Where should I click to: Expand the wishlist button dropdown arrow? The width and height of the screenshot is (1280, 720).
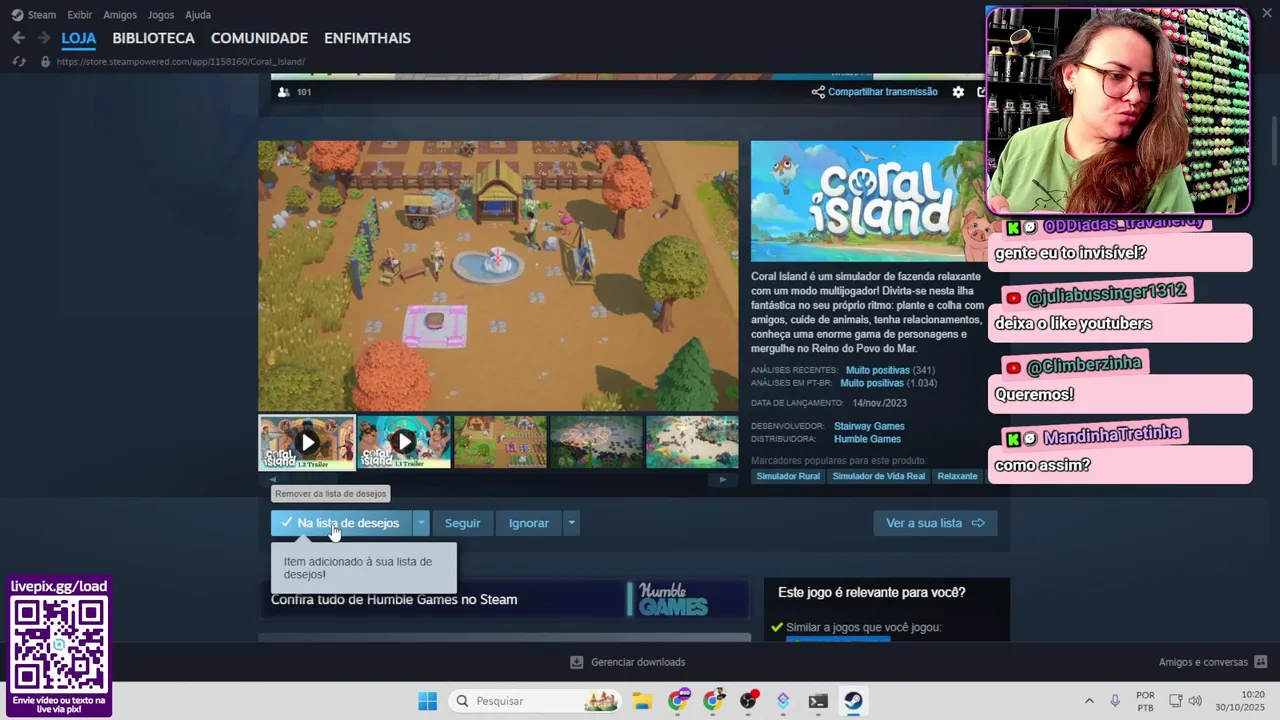click(421, 523)
